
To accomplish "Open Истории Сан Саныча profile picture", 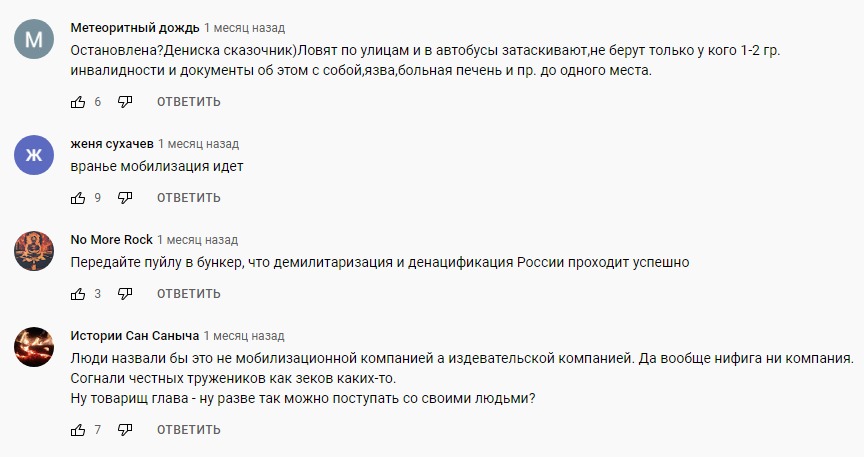I will click(x=34, y=347).
